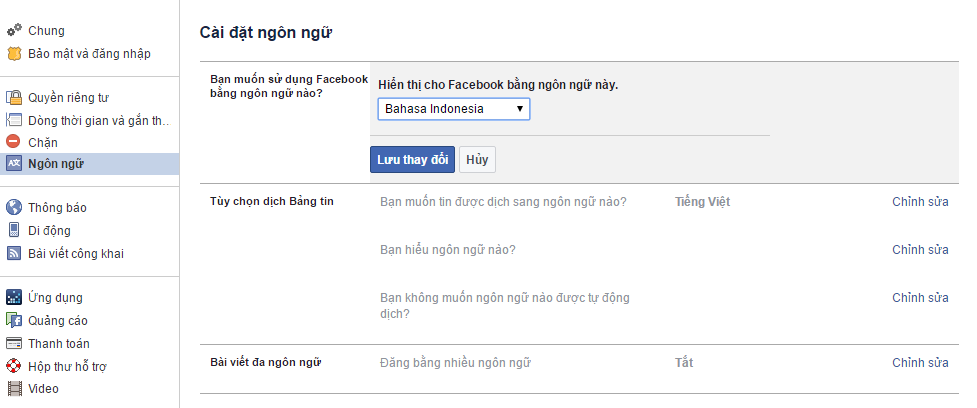977x408 pixels.
Task: Click Đăng bằng nhiều ngôn ngữ text
Action: [455, 363]
